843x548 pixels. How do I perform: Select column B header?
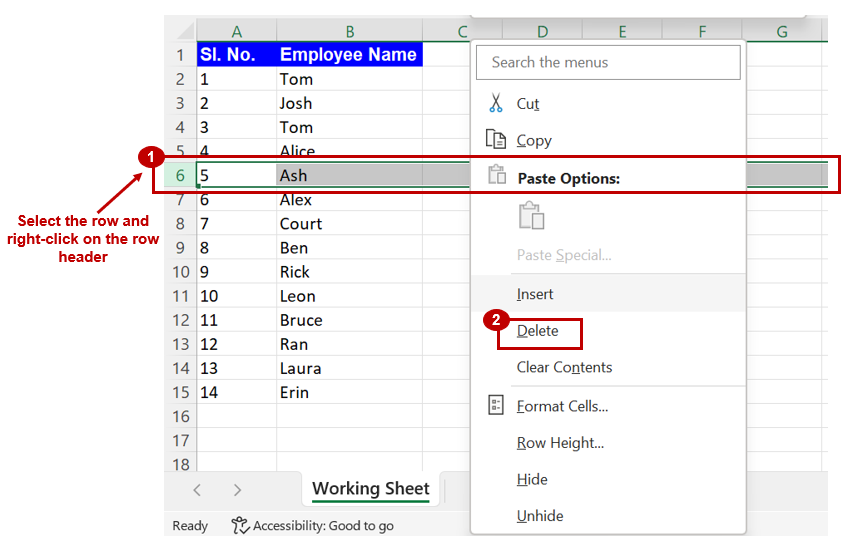349,31
